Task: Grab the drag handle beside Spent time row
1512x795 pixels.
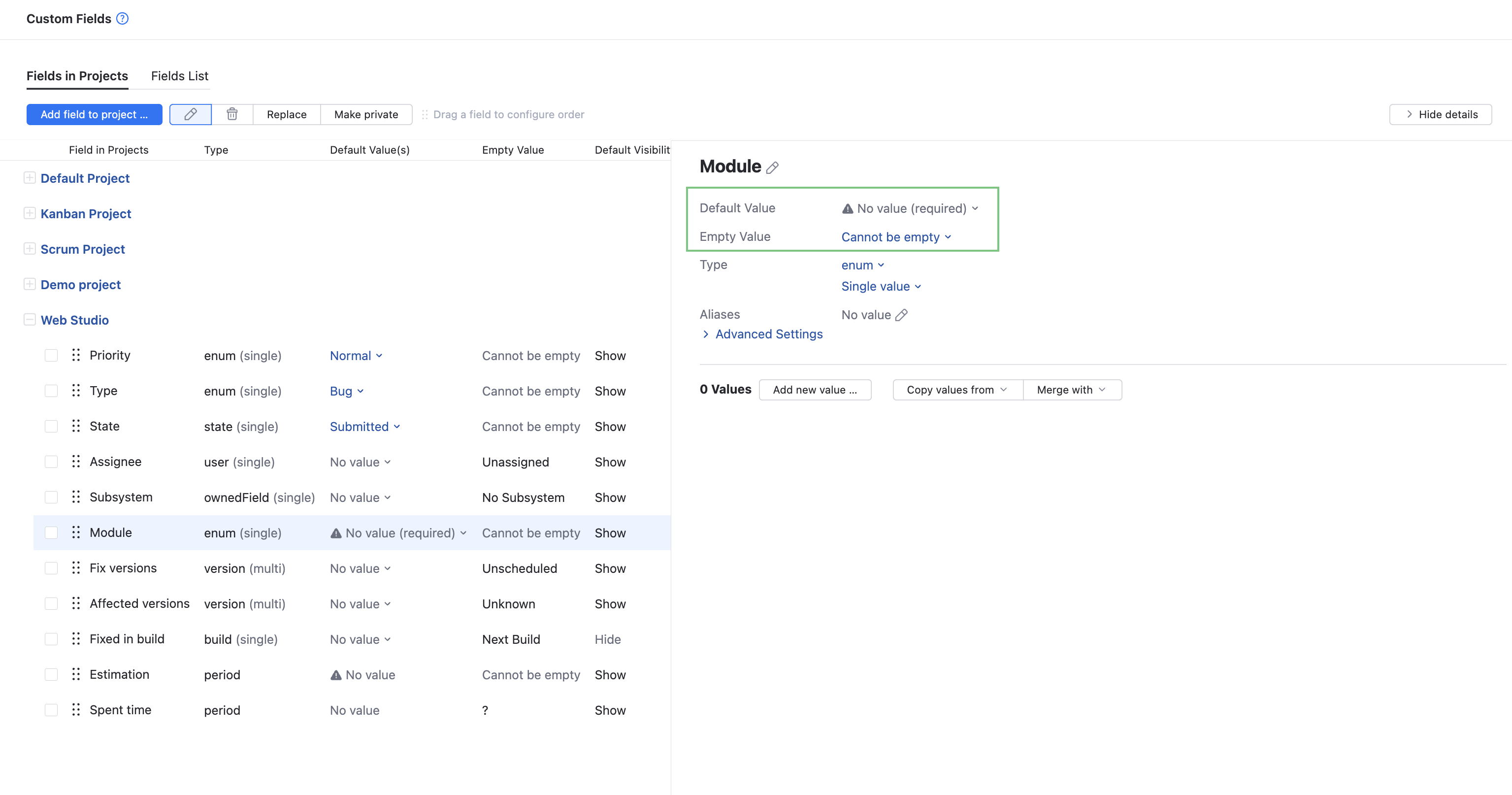Action: [76, 709]
